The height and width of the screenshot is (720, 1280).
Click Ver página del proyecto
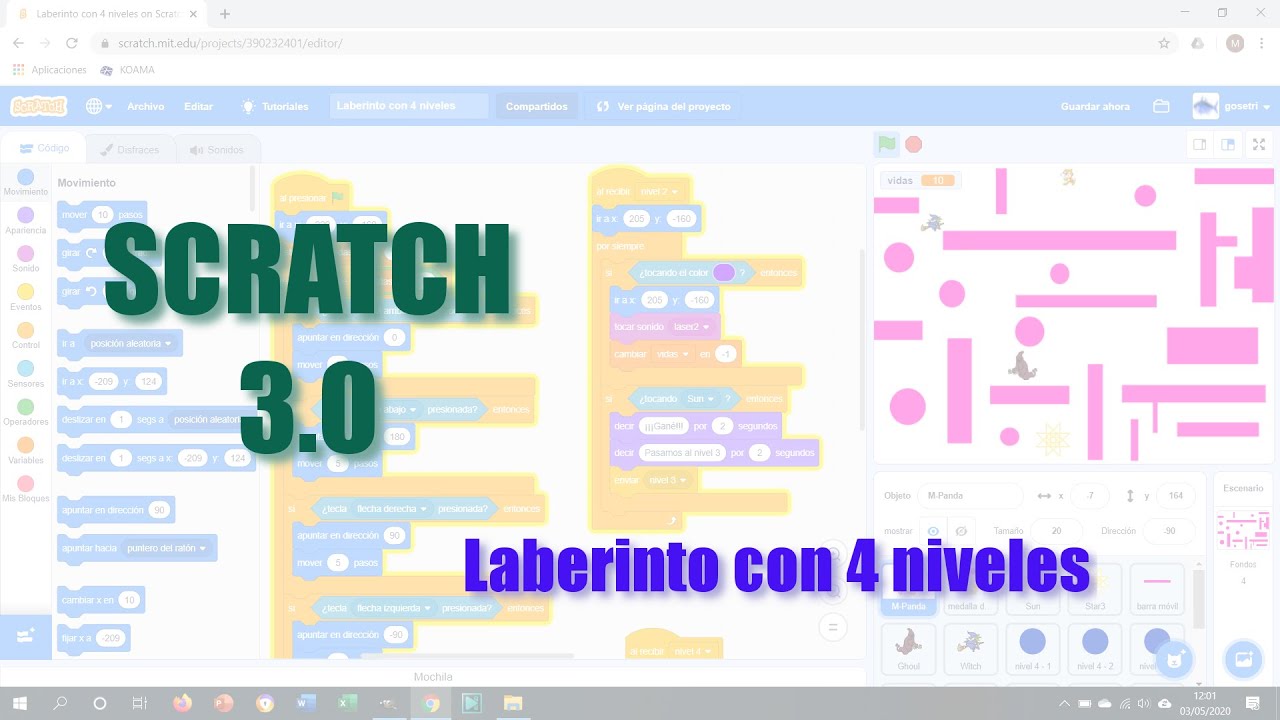coord(664,106)
